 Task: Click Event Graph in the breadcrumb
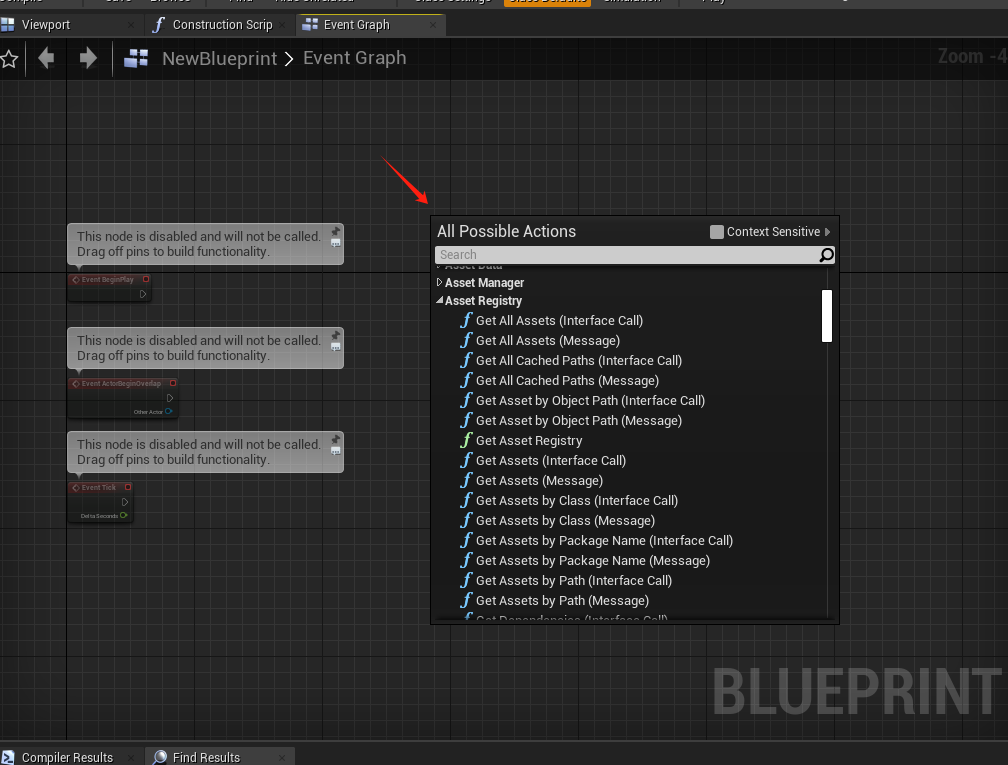tap(354, 58)
